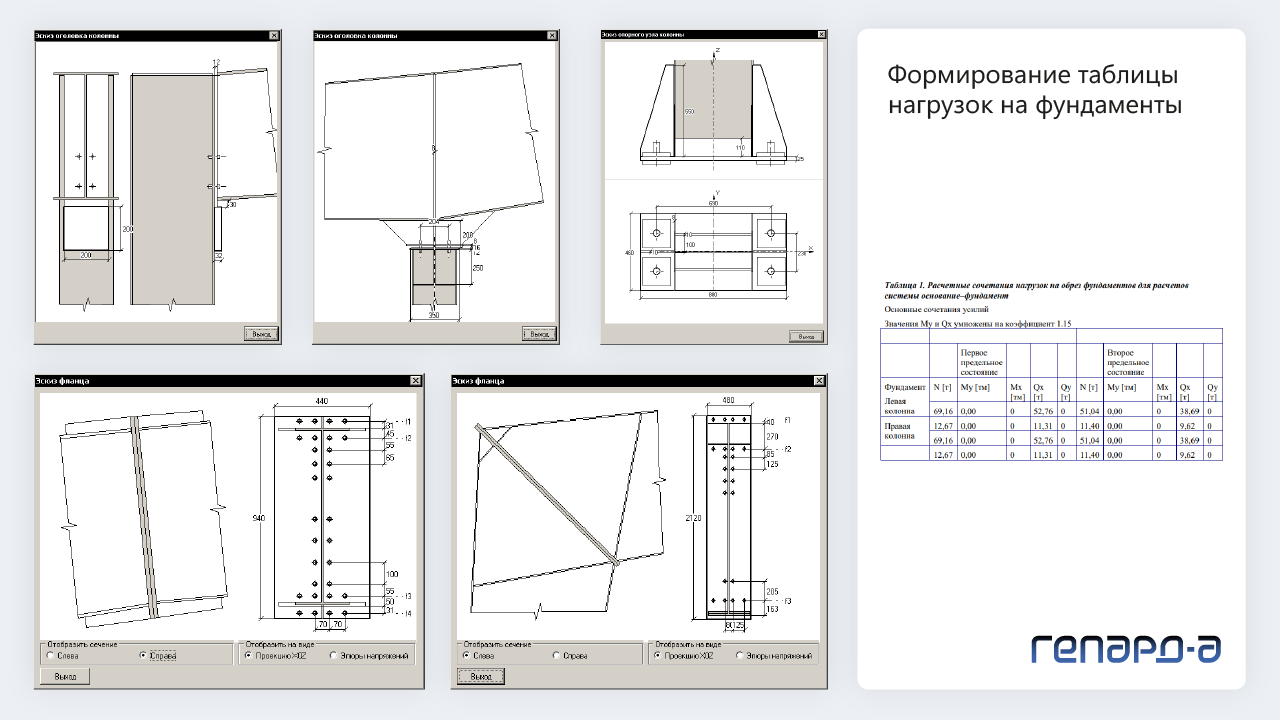
Task: Click 'Выход' in the top-left column head window
Action: tap(261, 334)
